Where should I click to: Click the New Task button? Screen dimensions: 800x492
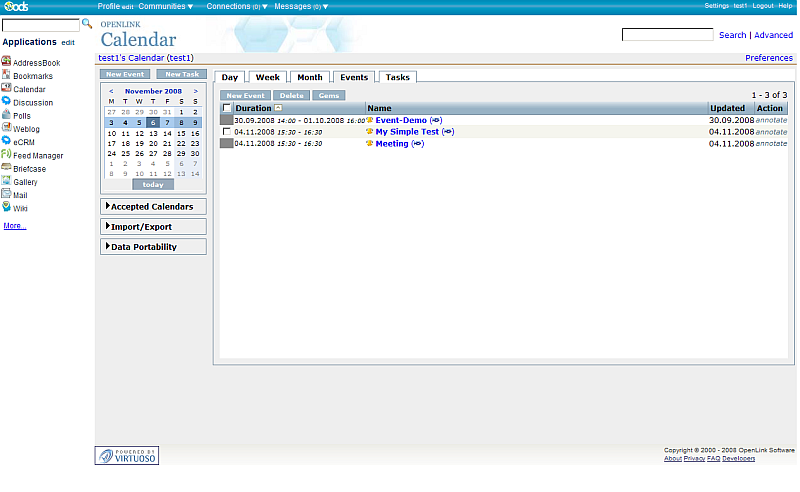(182, 74)
